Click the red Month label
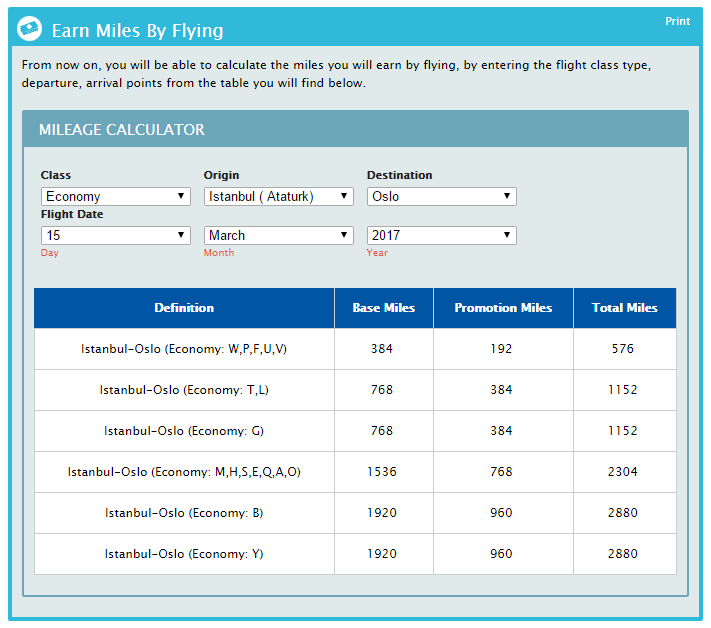 pyautogui.click(x=219, y=253)
